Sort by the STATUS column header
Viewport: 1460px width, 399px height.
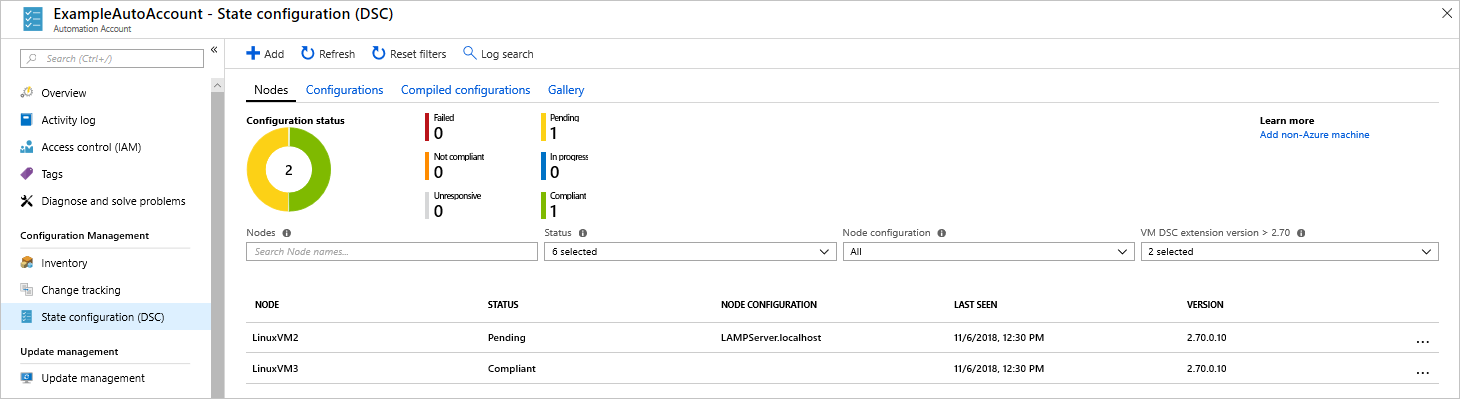tap(502, 305)
